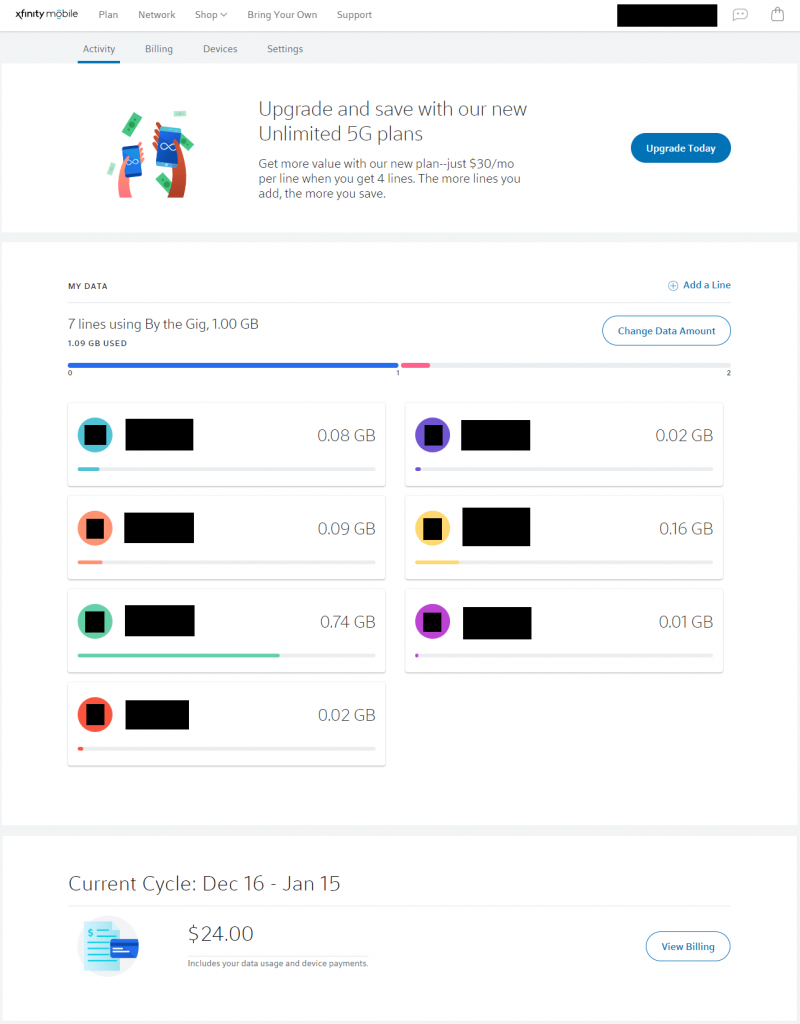Open the shopping cart icon
The image size is (800, 1024).
777,14
